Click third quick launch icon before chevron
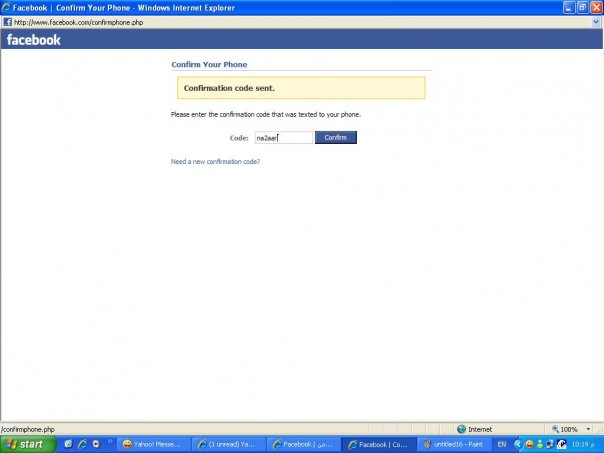604x453 pixels. coord(96,444)
